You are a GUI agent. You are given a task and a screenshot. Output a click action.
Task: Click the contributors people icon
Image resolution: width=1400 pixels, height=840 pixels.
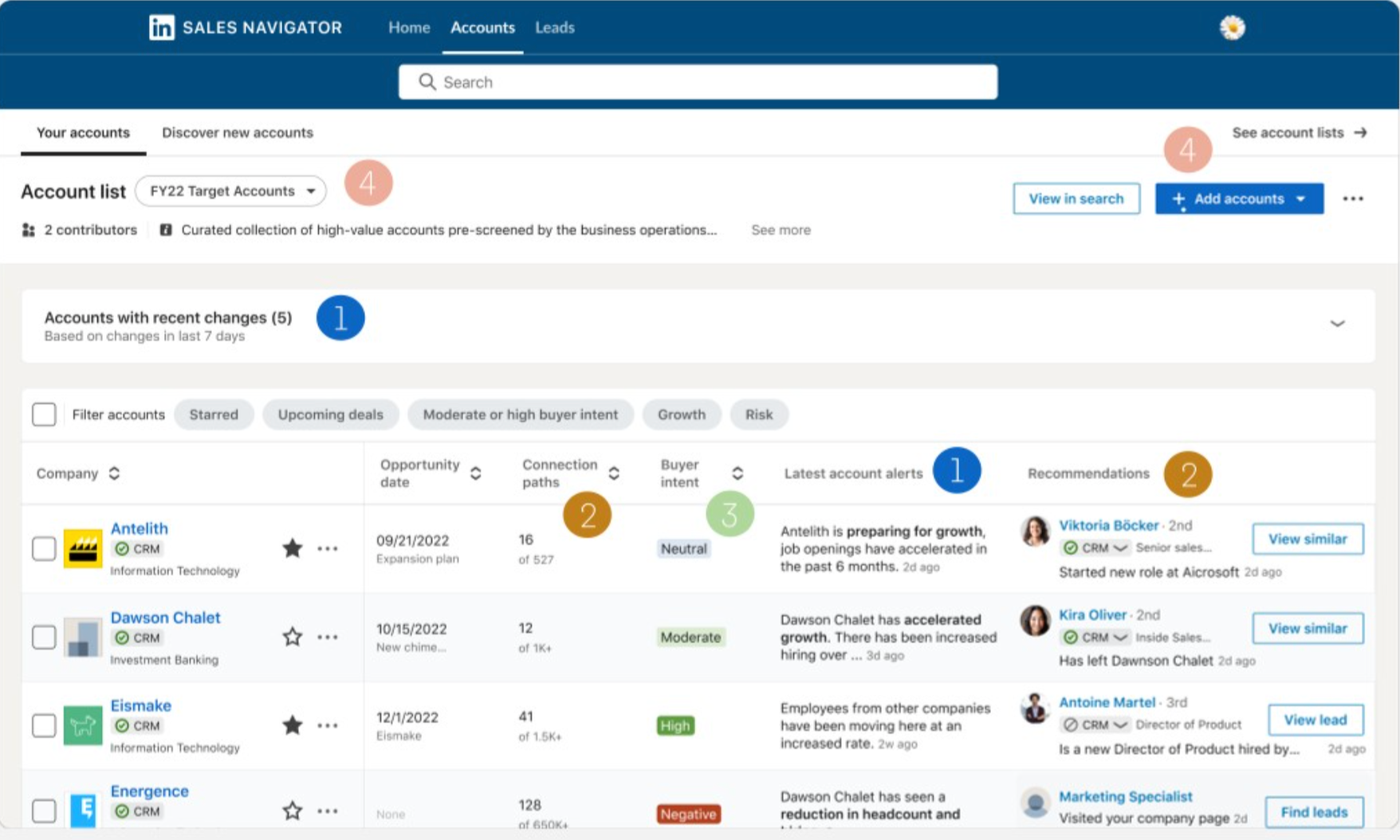point(29,230)
